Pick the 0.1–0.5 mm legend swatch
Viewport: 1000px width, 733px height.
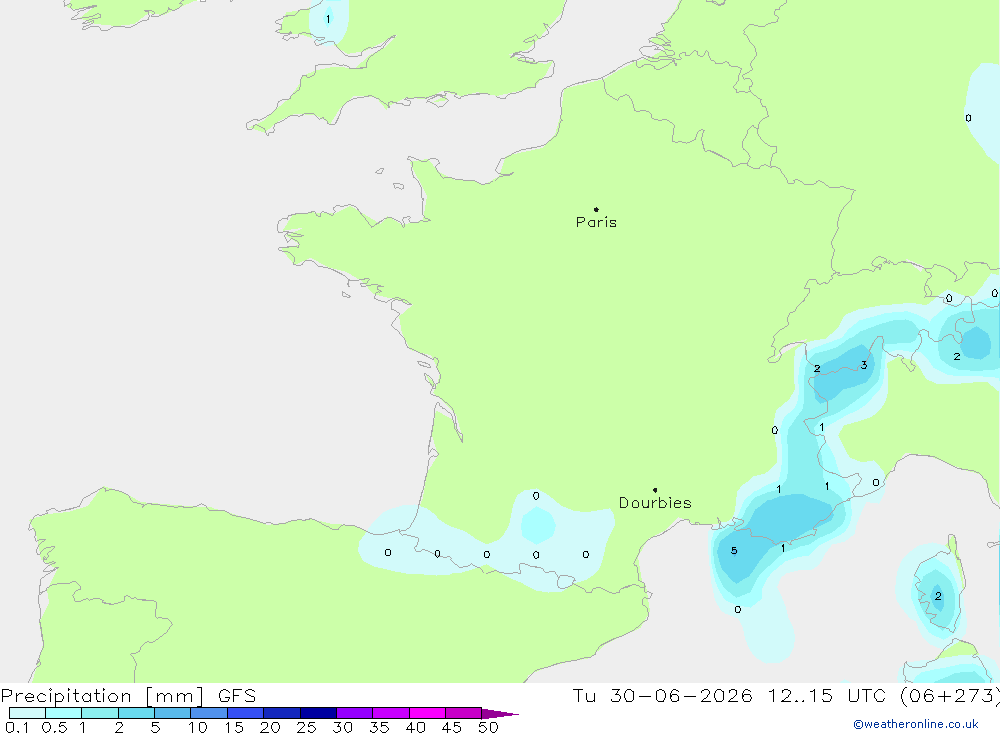(x=27, y=713)
